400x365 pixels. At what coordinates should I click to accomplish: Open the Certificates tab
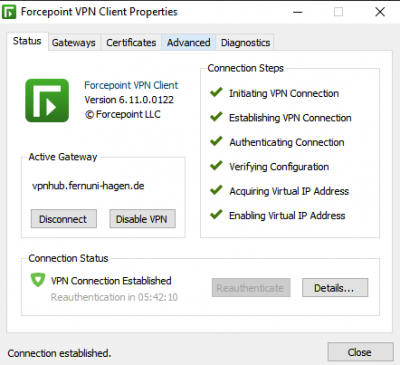131,43
